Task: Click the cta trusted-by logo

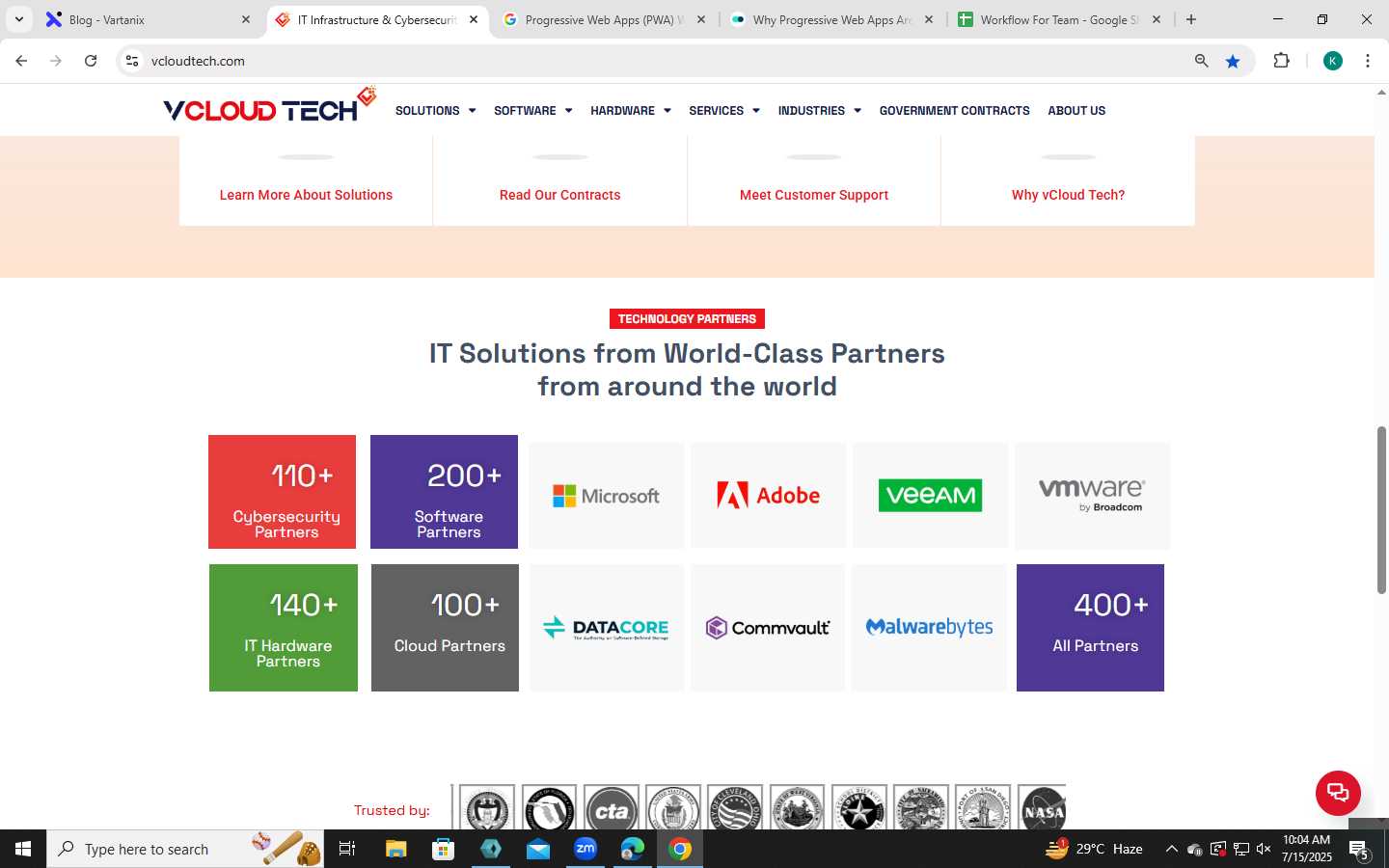Action: point(612,808)
